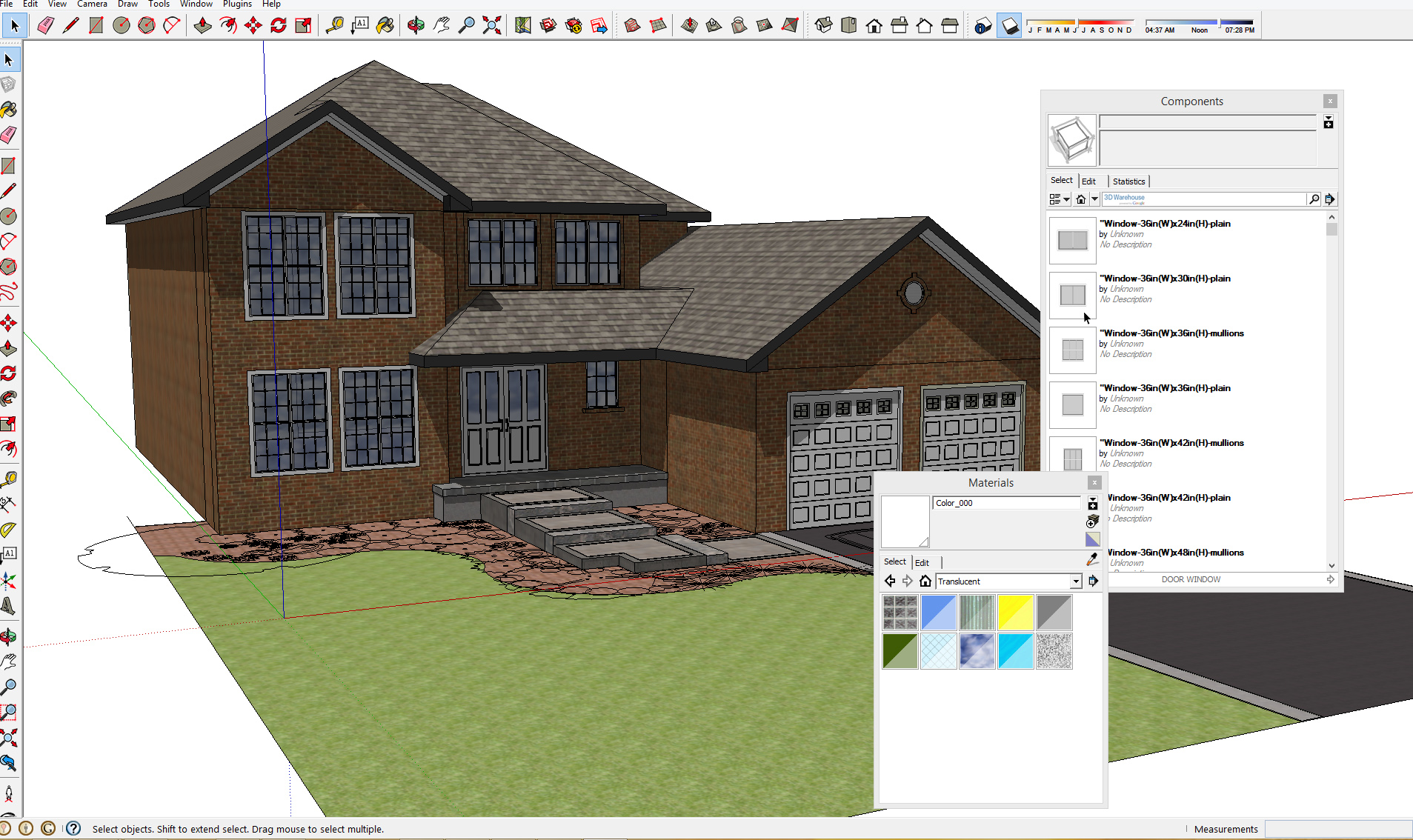The width and height of the screenshot is (1413, 840).
Task: Open the status bar help question icon
Action: (x=73, y=829)
